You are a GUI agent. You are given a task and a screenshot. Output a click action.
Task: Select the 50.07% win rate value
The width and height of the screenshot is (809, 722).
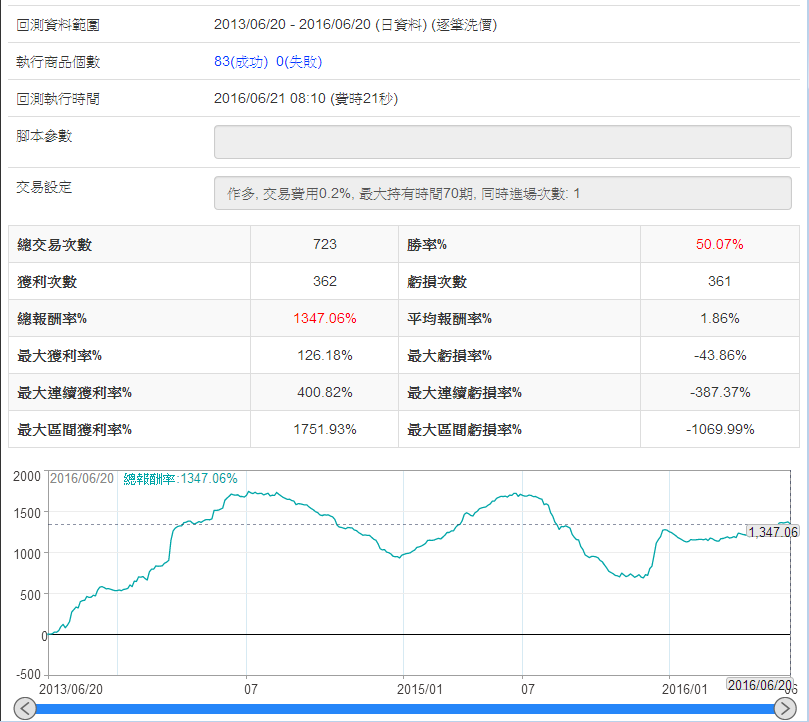719,245
